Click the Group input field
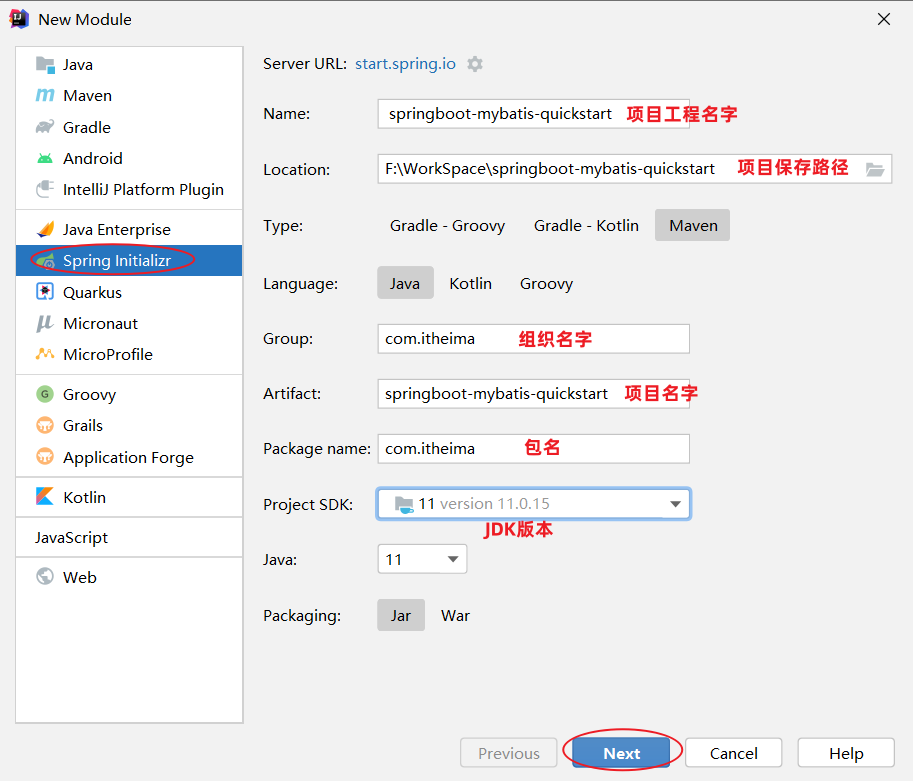The image size is (913, 781). 533,338
